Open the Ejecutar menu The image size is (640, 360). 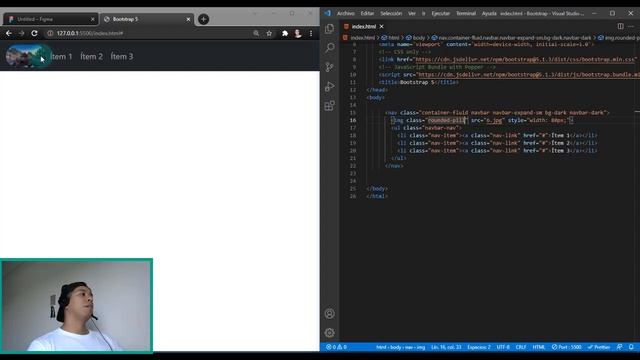pos(440,13)
